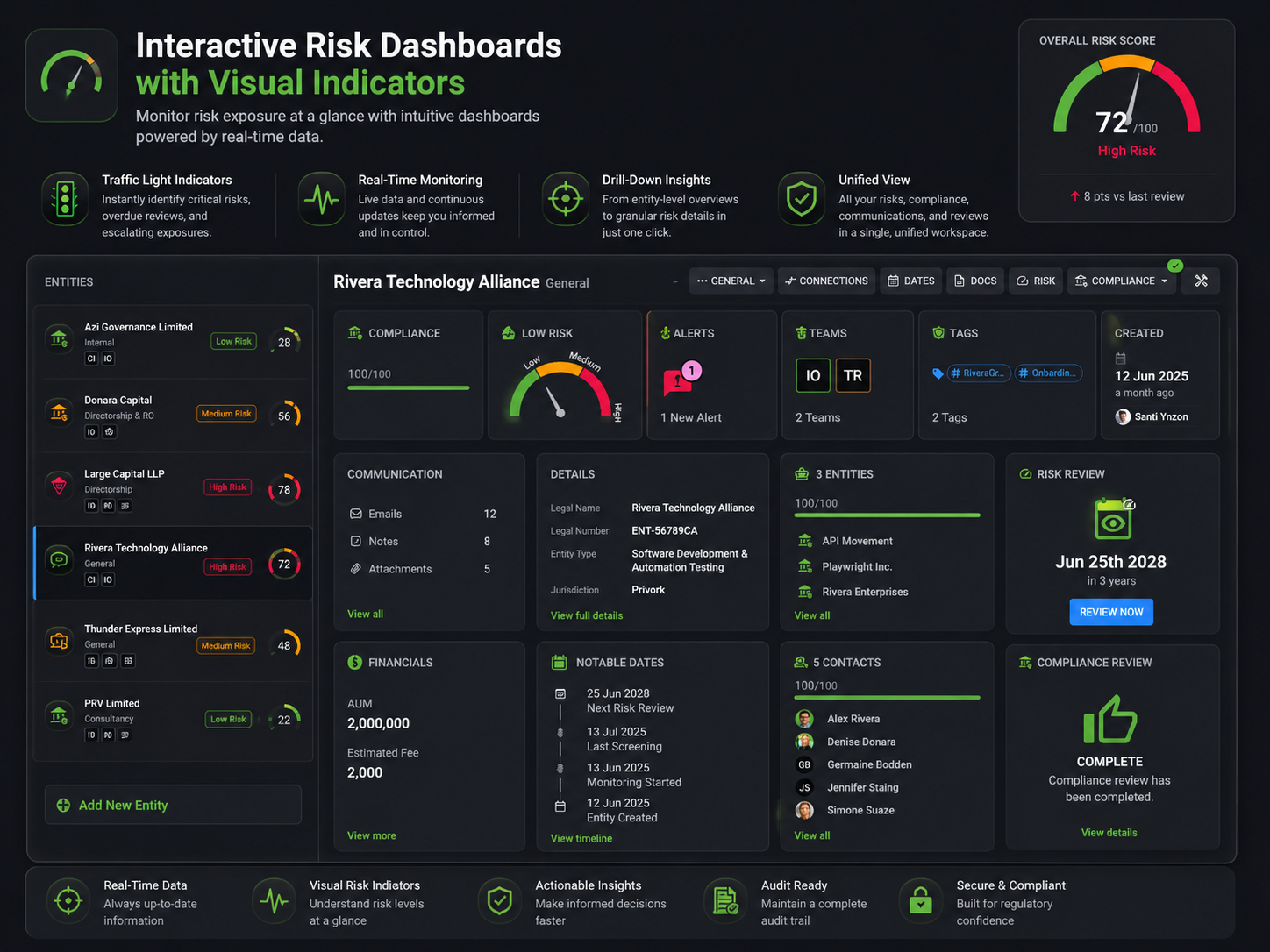Open the View full details link
Image resolution: width=1270 pixels, height=952 pixels.
[586, 615]
